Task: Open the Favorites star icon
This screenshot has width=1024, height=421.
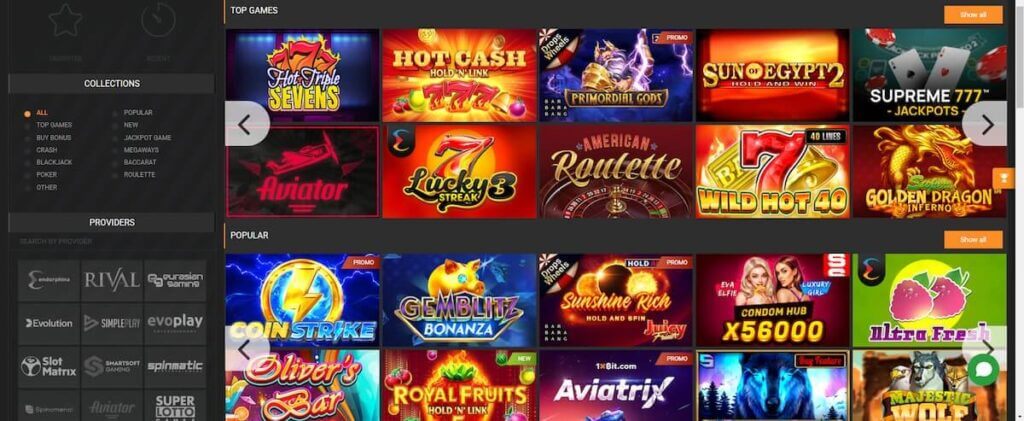Action: click(x=65, y=21)
